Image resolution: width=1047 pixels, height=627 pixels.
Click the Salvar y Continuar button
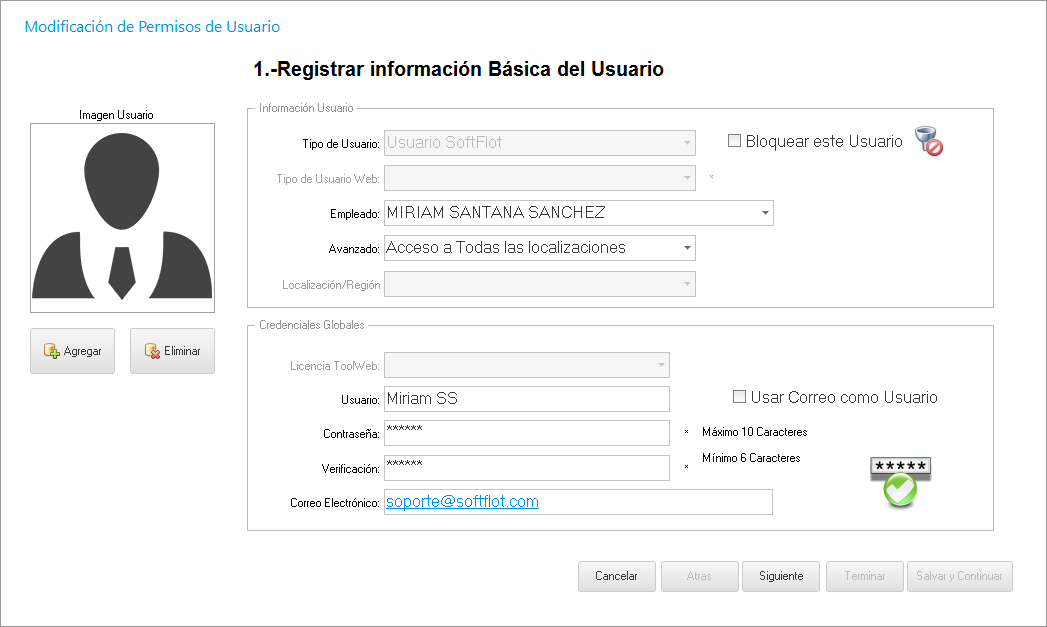tap(960, 577)
